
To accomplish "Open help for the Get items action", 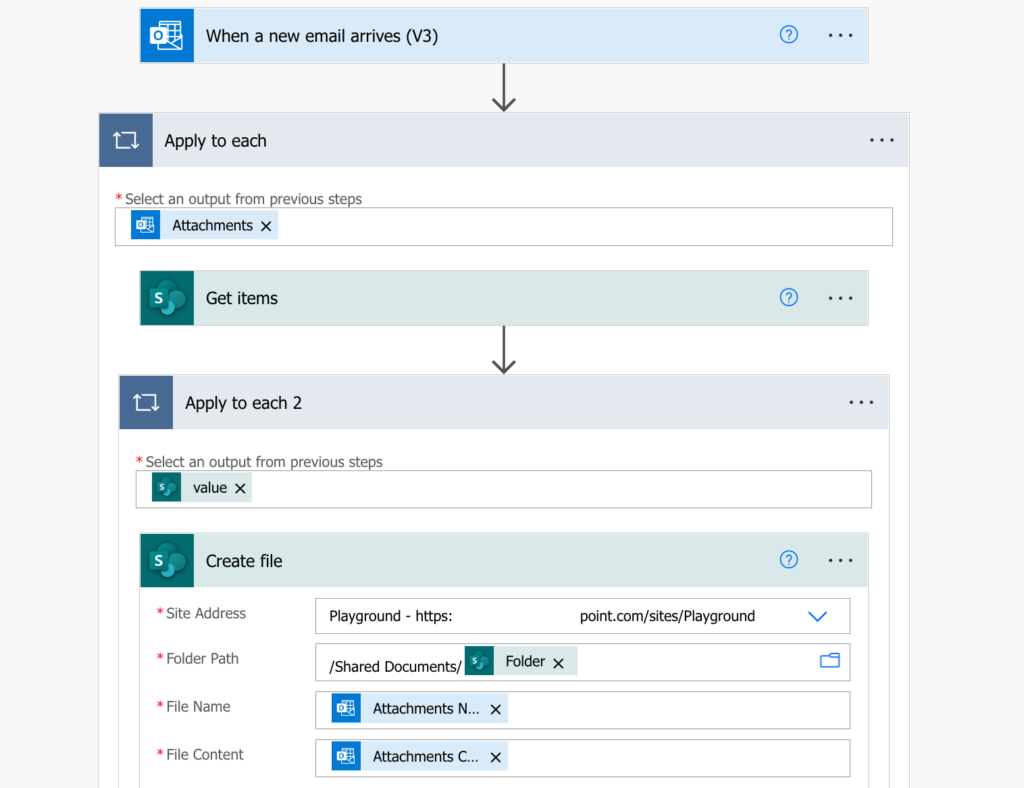I will point(788,297).
